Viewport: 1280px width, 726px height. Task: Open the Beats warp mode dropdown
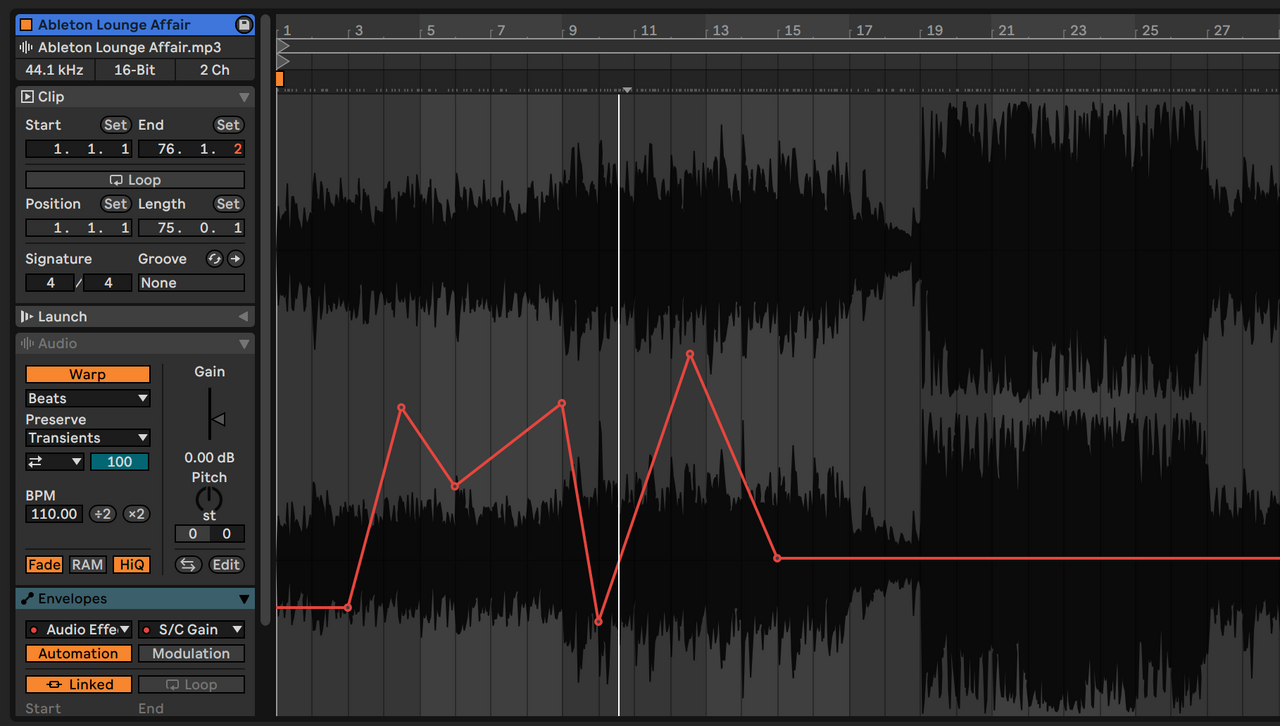pyautogui.click(x=88, y=398)
